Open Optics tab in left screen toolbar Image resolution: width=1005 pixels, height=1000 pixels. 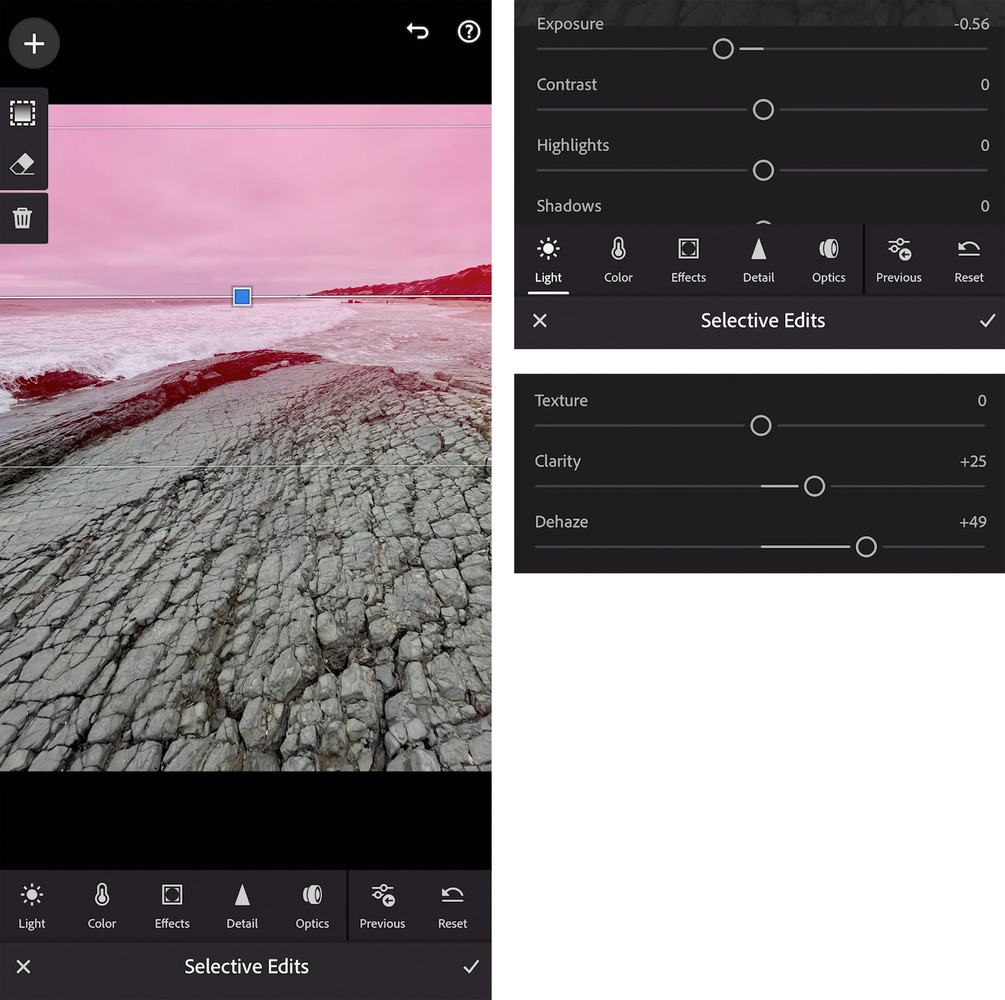click(312, 906)
